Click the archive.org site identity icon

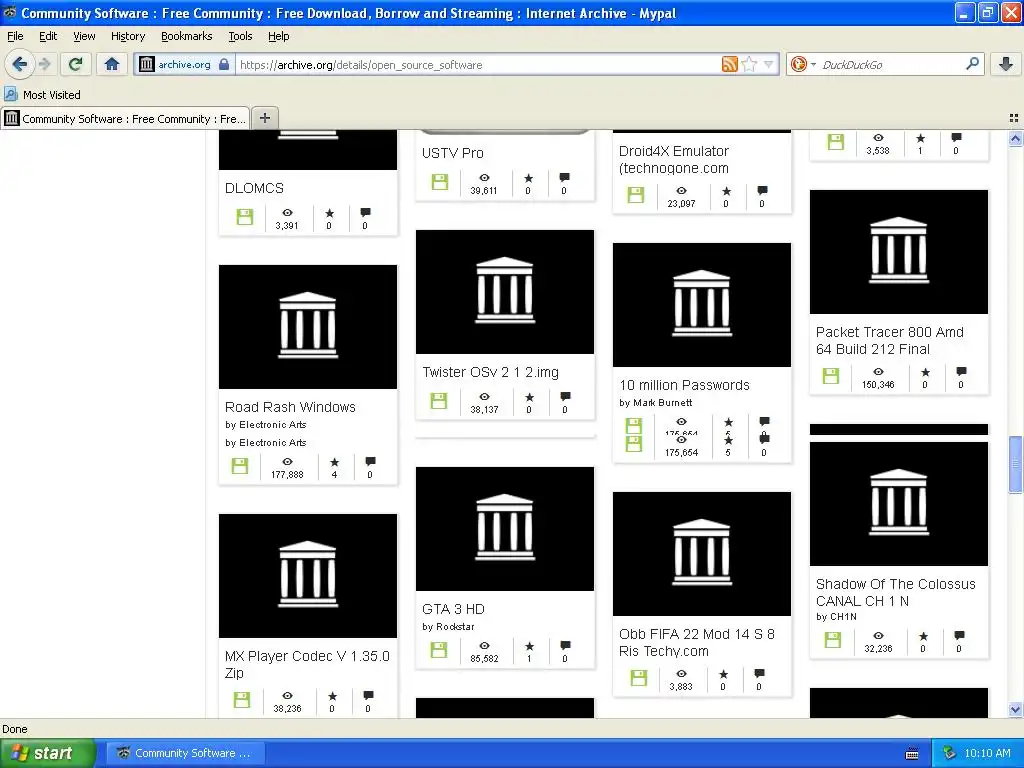coord(146,64)
